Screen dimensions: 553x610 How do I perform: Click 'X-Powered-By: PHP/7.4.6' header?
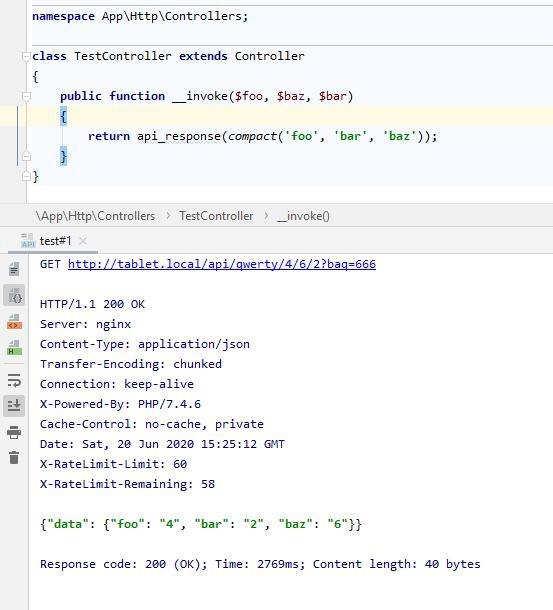pyautogui.click(x=120, y=404)
